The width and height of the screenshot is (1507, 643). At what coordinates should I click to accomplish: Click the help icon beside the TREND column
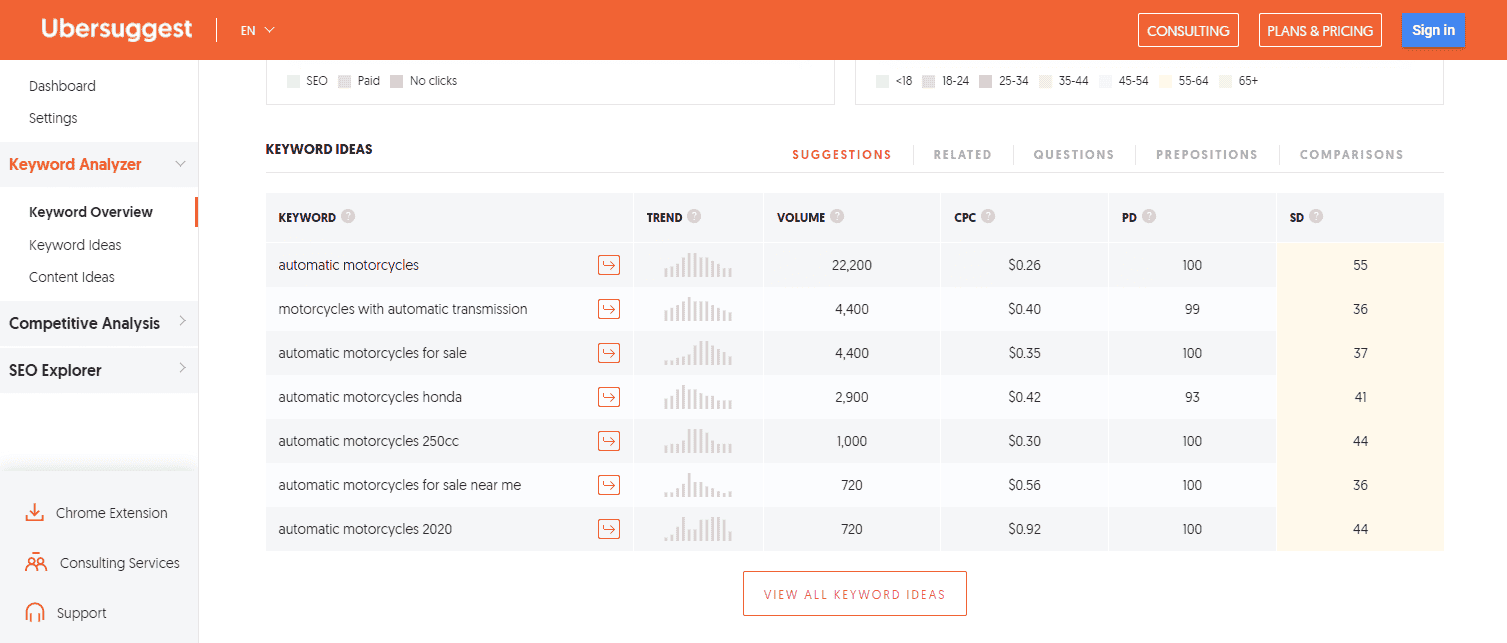(x=697, y=216)
